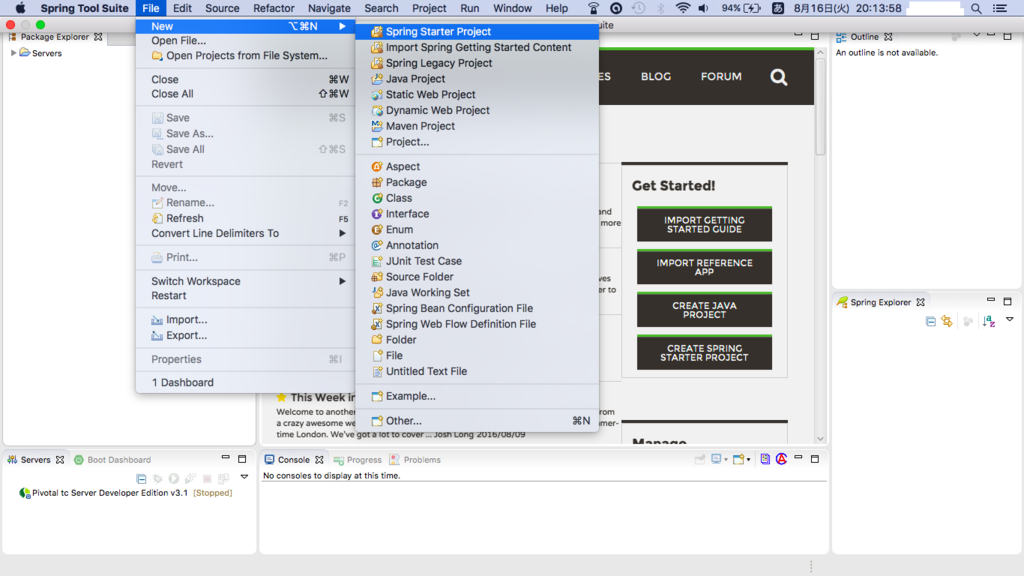Click the Dynamic Web Project icon
This screenshot has height=576, width=1024.
tap(377, 110)
